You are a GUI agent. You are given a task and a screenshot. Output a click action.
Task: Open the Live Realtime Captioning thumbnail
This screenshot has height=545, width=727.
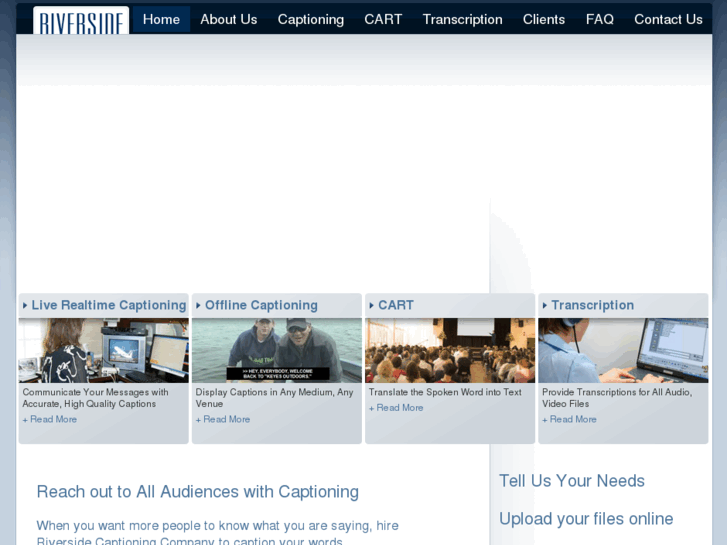(103, 350)
